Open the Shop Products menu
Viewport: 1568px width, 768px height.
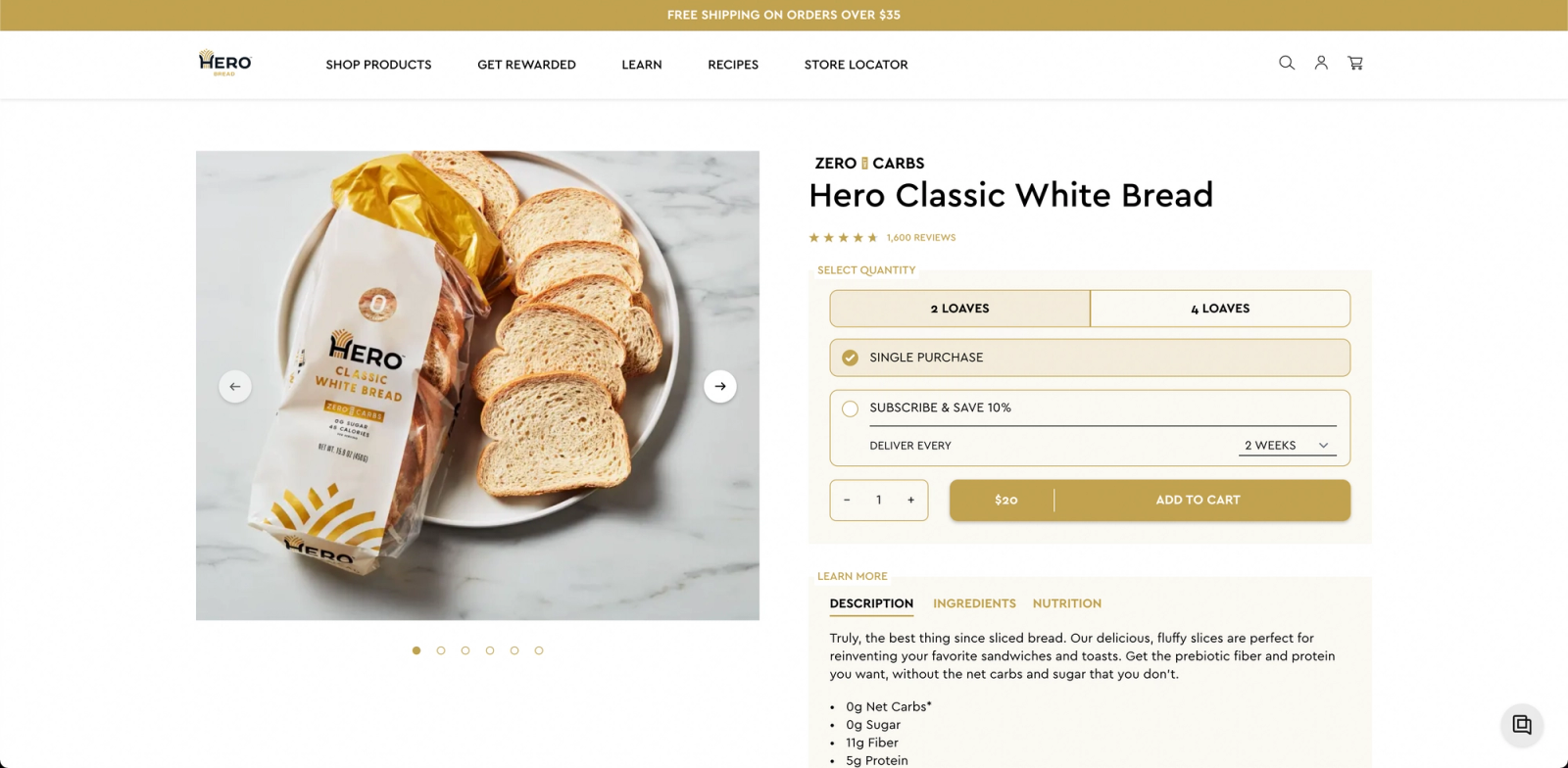tap(378, 64)
